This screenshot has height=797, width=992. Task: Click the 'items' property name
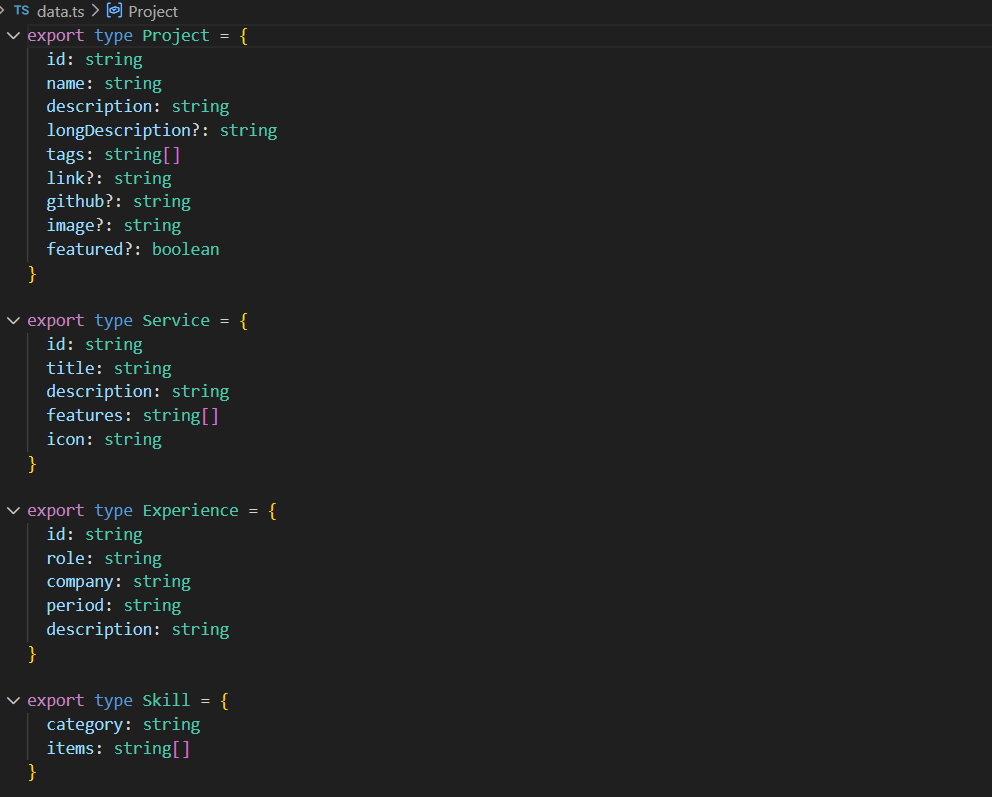tap(70, 748)
